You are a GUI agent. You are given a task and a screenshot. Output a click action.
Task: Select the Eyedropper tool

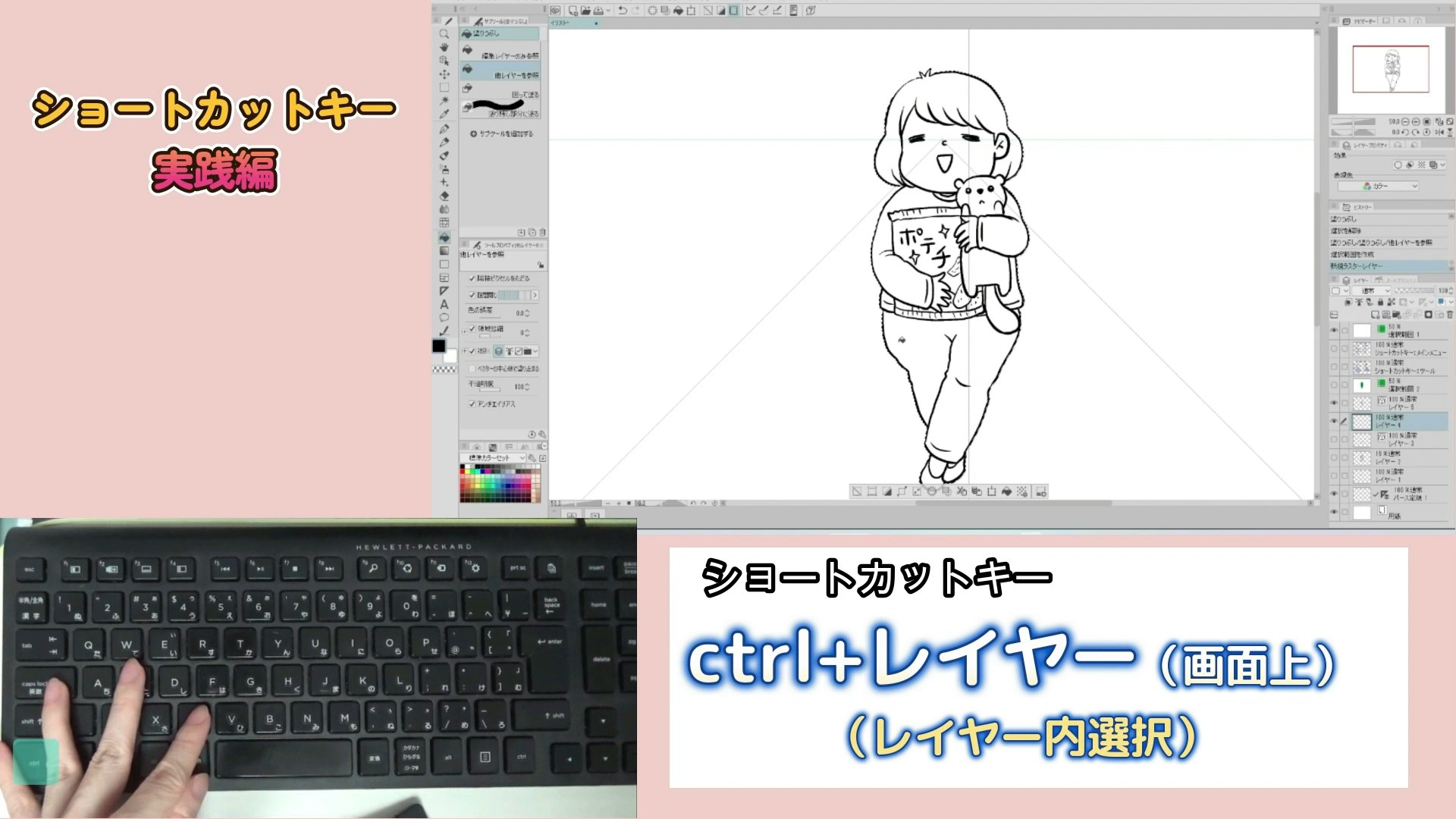click(x=444, y=114)
